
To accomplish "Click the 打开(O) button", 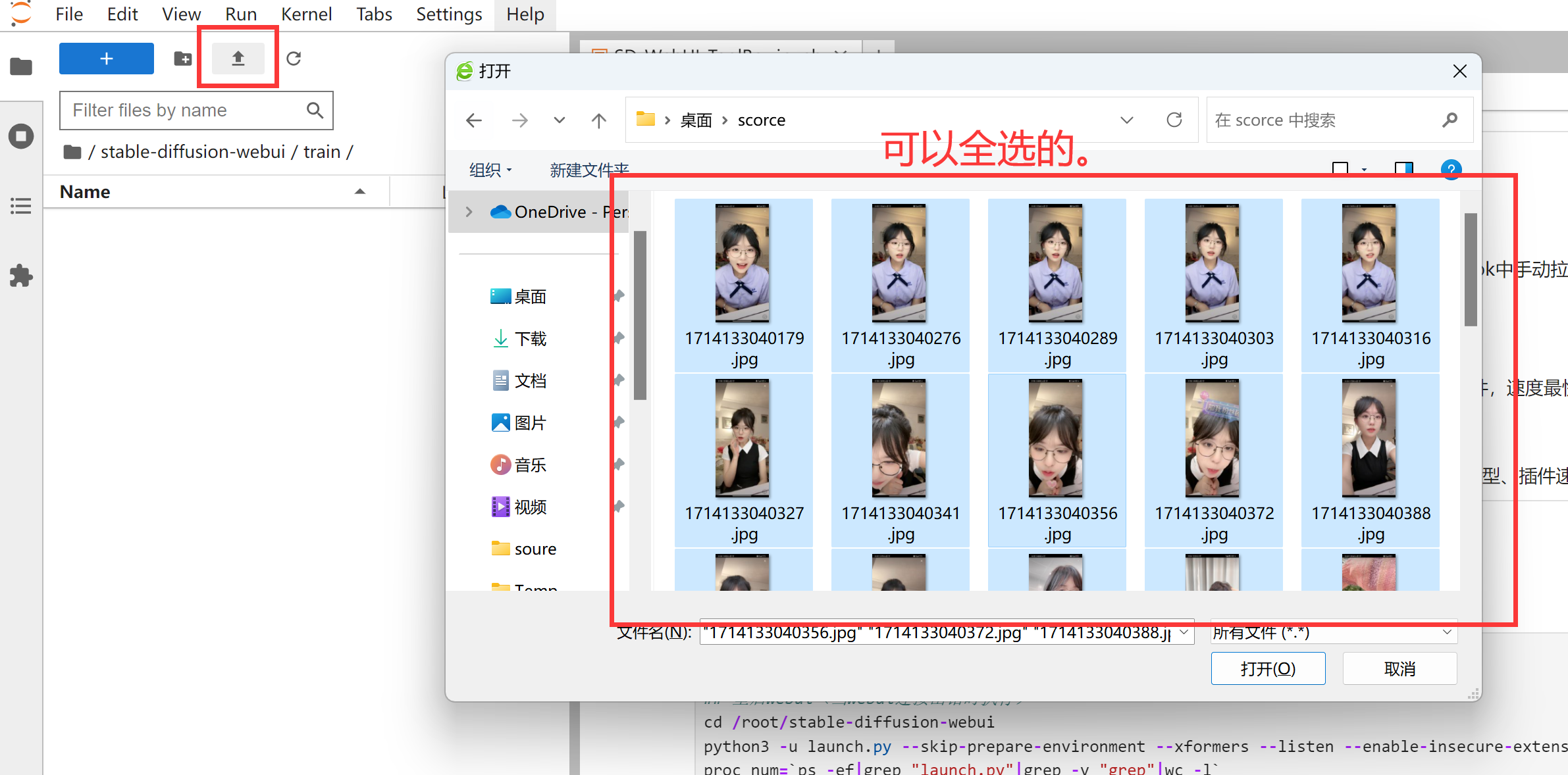I will [x=1267, y=668].
